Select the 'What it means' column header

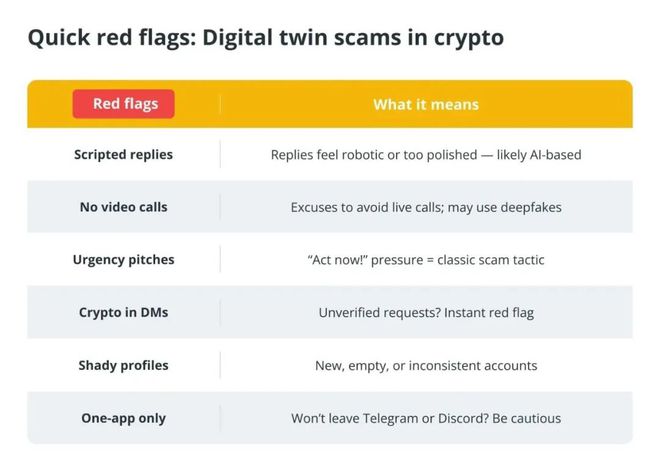coord(426,104)
